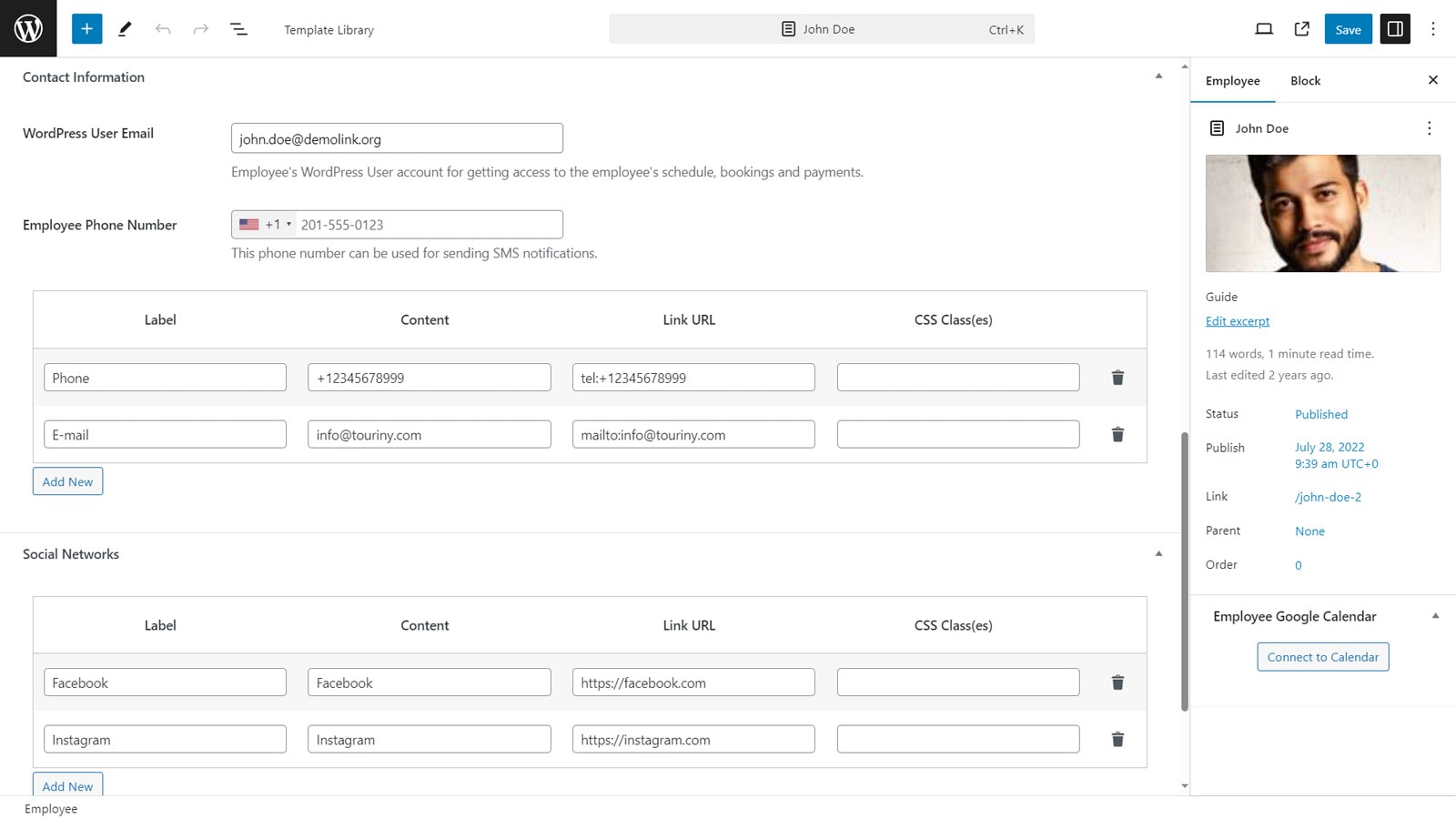Open View Employee external link icon
1456x819 pixels.
pyautogui.click(x=1301, y=29)
